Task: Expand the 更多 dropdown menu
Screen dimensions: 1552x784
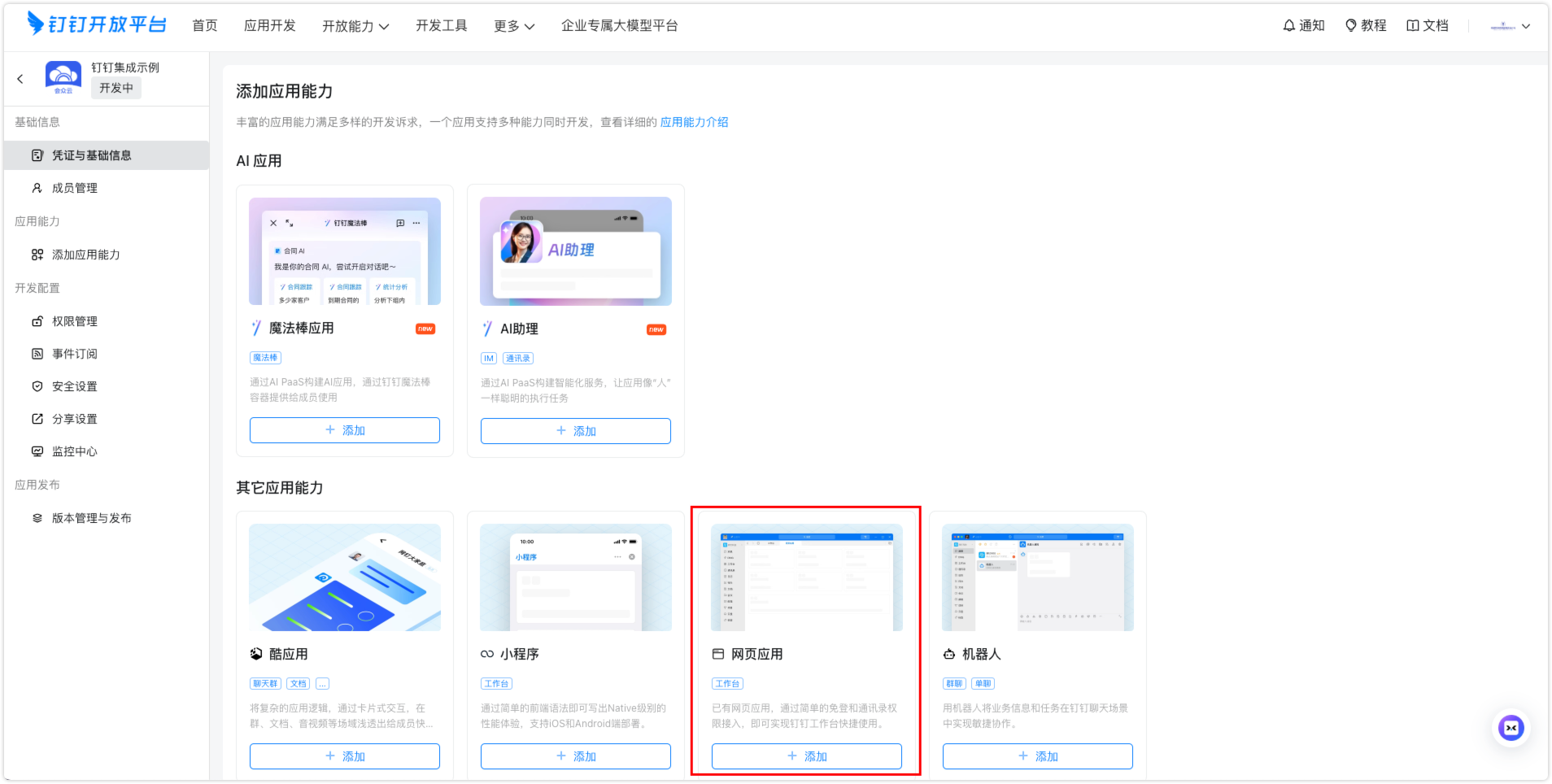Action: [x=514, y=26]
